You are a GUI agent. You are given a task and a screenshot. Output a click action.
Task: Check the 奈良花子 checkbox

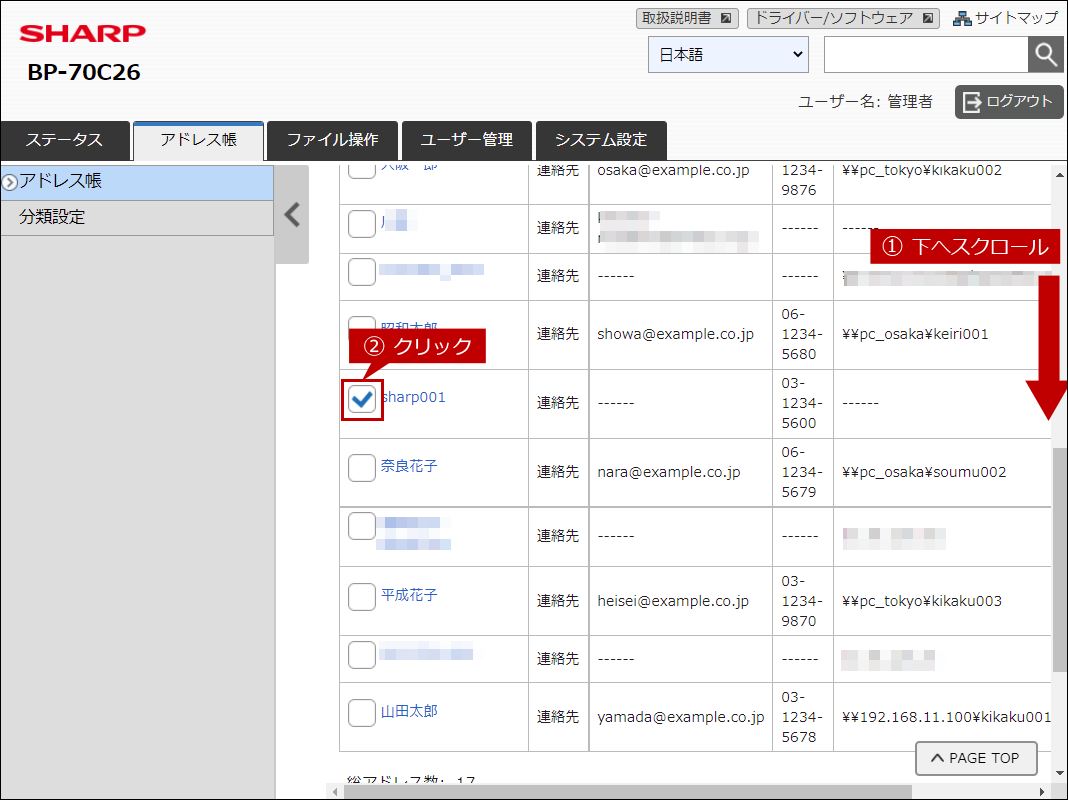[362, 467]
